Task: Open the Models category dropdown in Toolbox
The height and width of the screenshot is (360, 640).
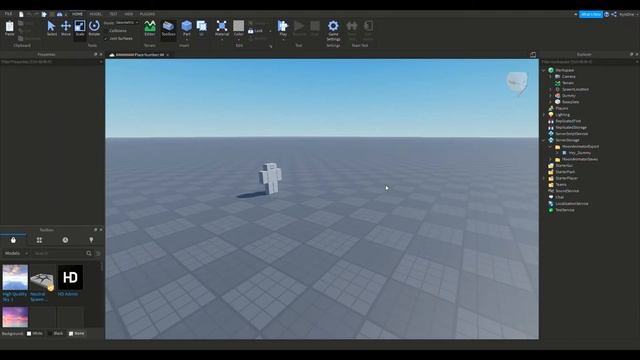Action: pos(16,253)
